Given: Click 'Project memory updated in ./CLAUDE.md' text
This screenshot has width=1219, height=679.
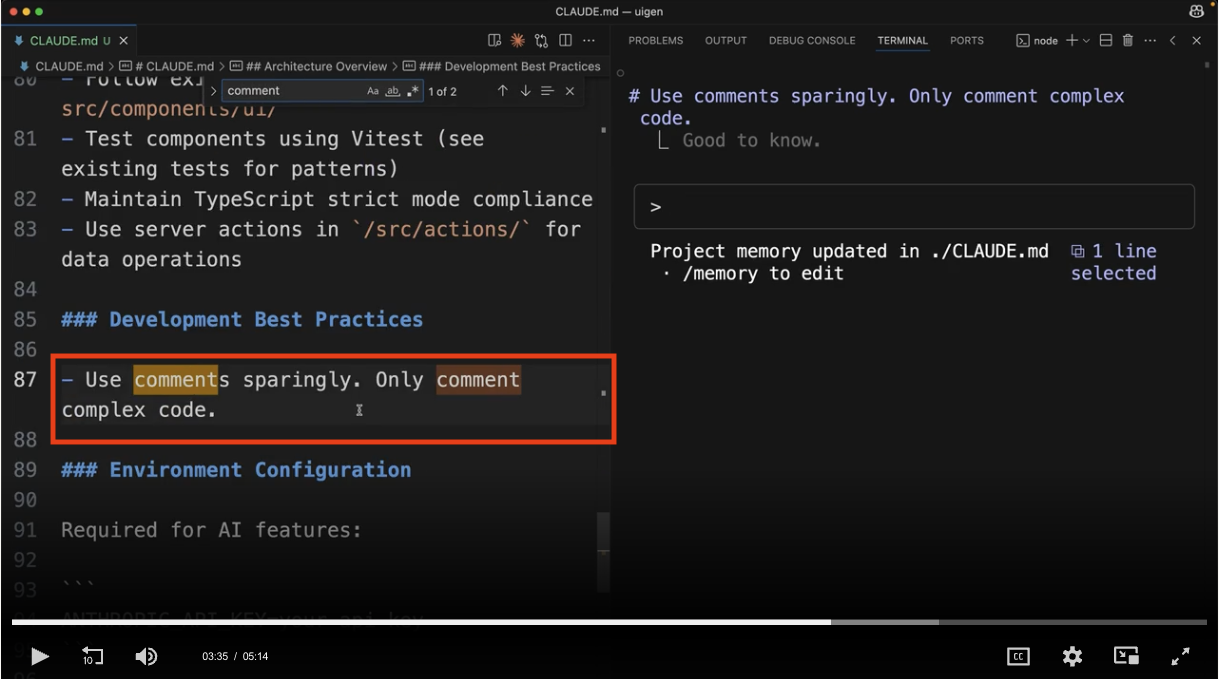Looking at the screenshot, I should (850, 251).
